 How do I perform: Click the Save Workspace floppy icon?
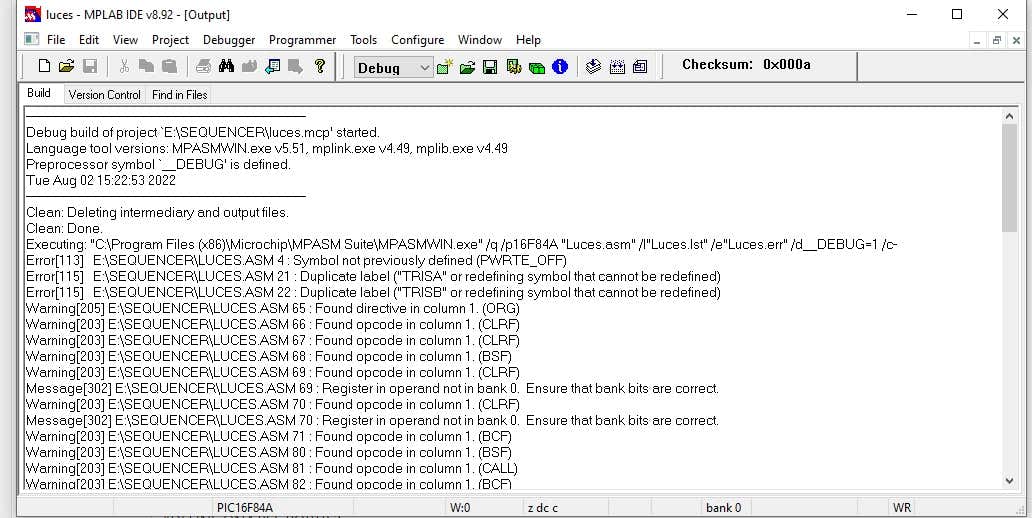(490, 66)
